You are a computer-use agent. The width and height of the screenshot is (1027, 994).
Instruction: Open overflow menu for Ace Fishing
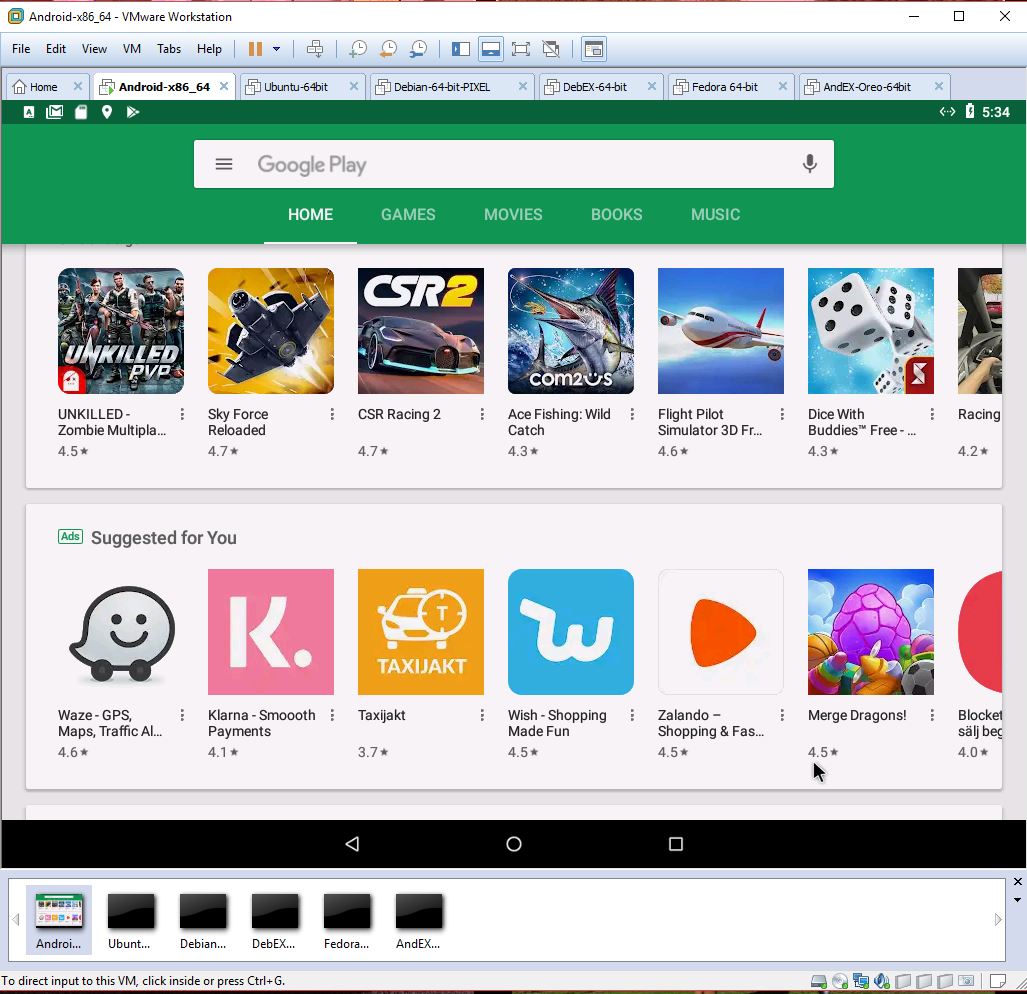[632, 414]
